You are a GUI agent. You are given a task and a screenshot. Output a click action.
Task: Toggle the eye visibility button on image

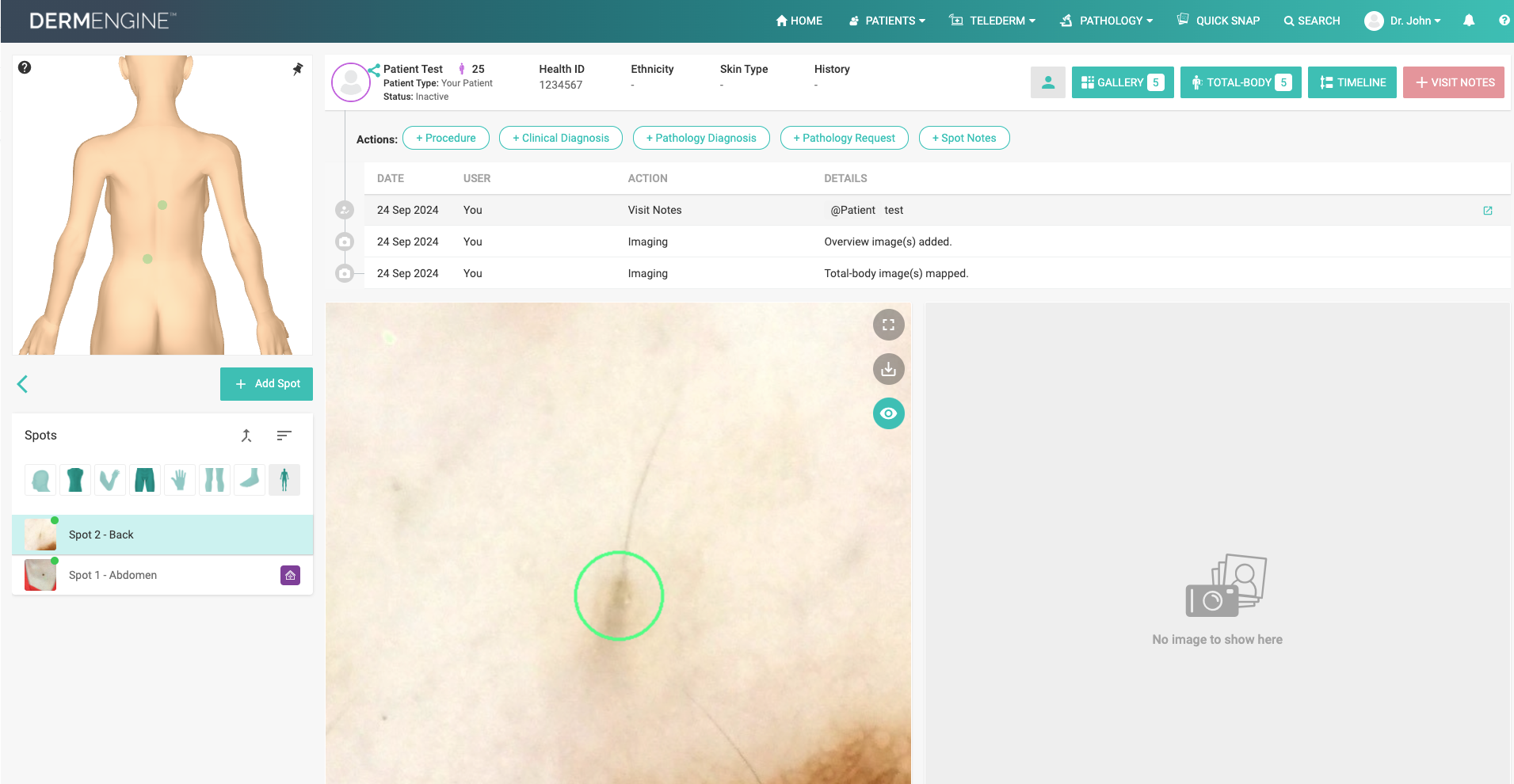888,413
